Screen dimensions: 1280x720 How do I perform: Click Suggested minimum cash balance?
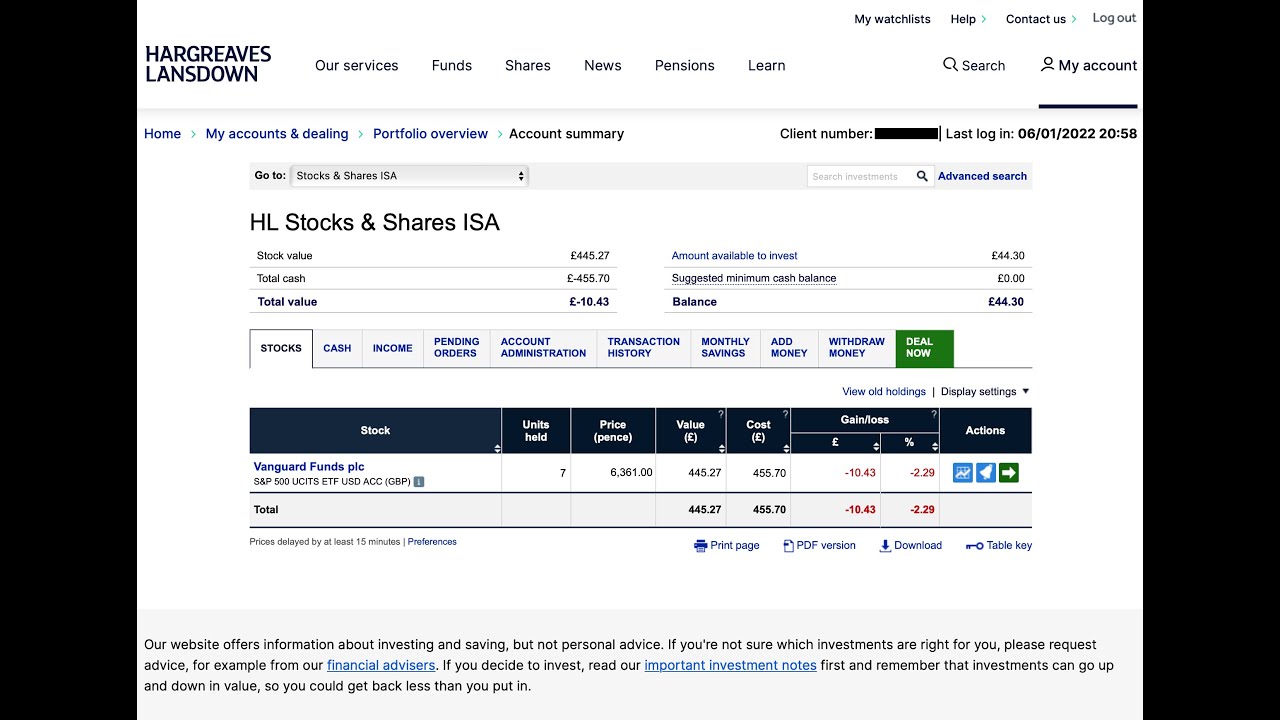[754, 279]
